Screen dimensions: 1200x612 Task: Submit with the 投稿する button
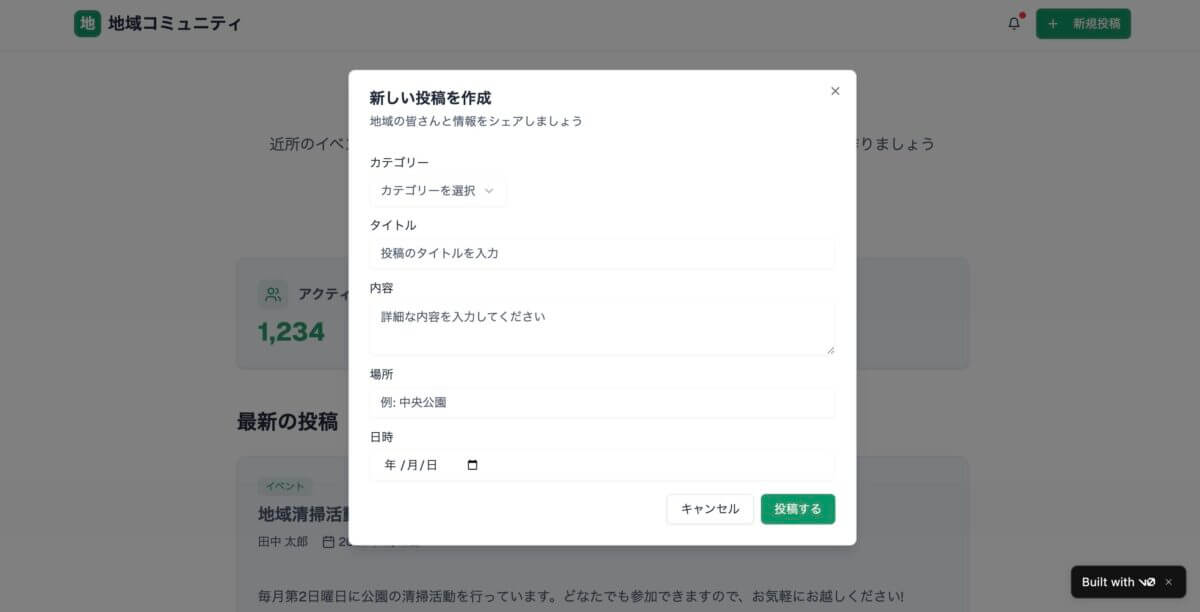pos(797,509)
